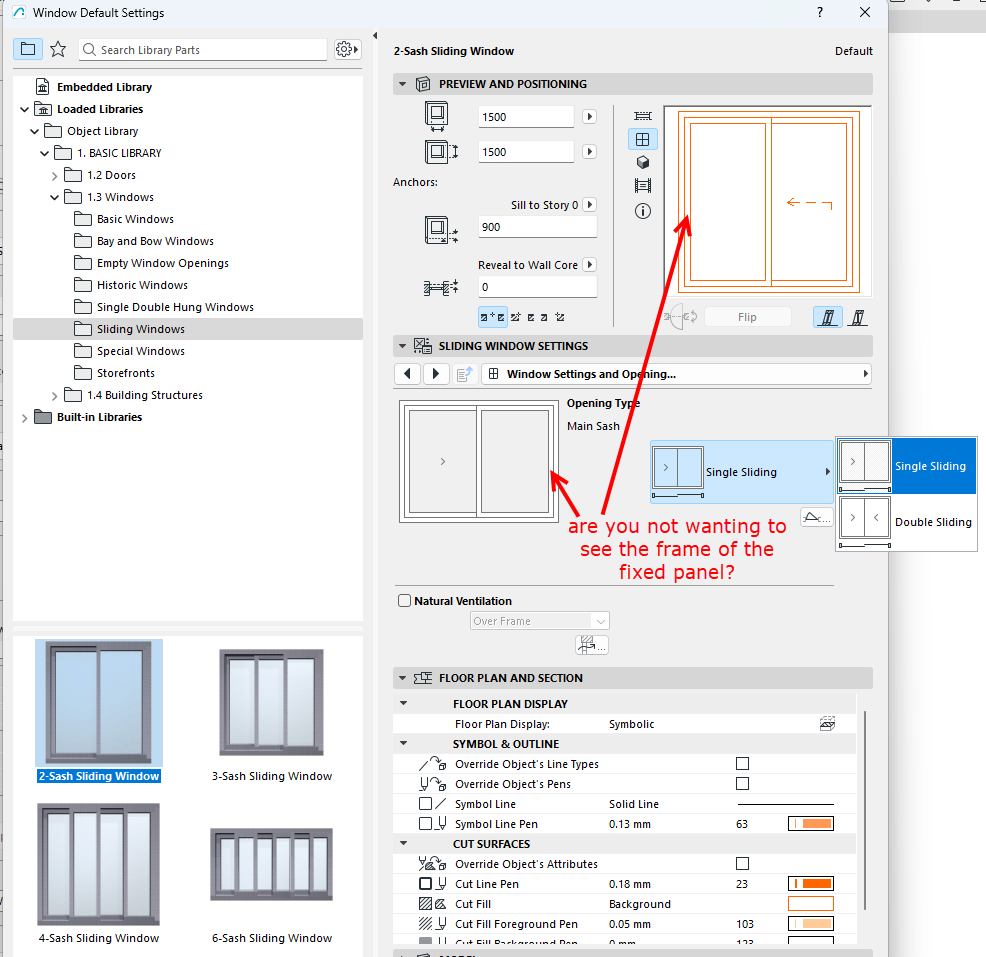Viewport: 986px width, 957px height.
Task: Click the Flip button
Action: [747, 317]
